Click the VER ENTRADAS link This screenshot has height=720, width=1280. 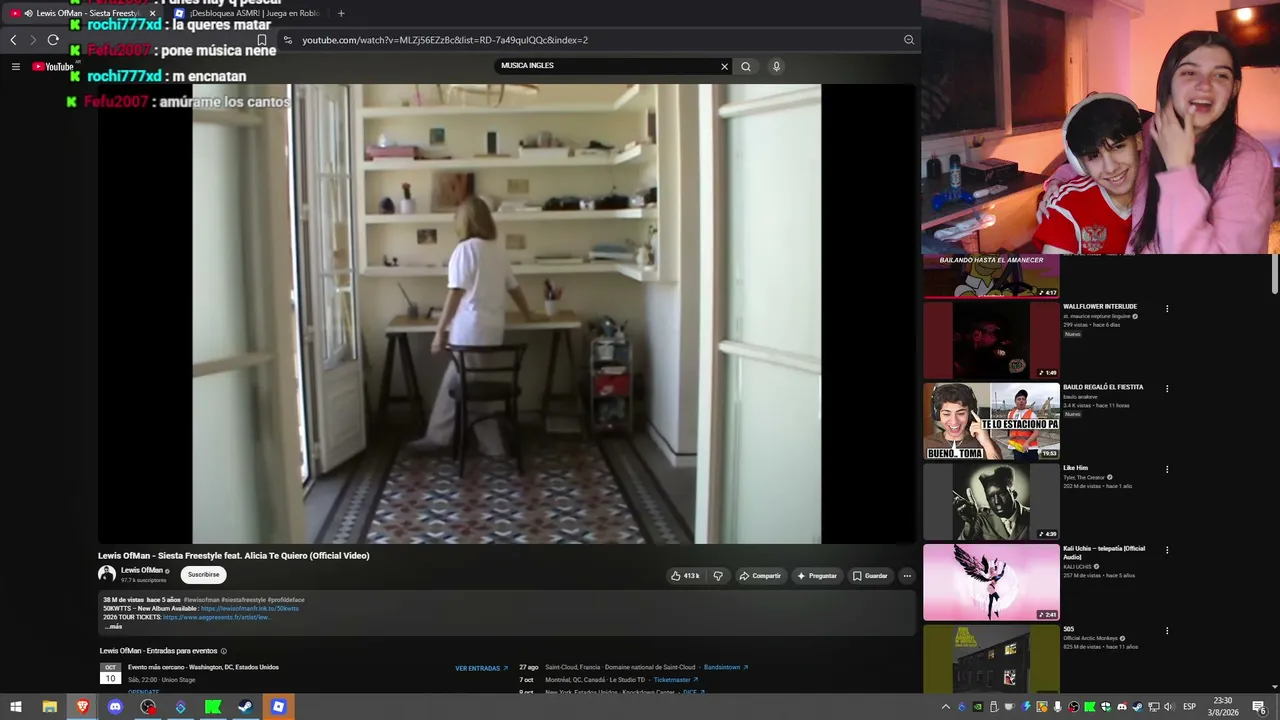481,668
